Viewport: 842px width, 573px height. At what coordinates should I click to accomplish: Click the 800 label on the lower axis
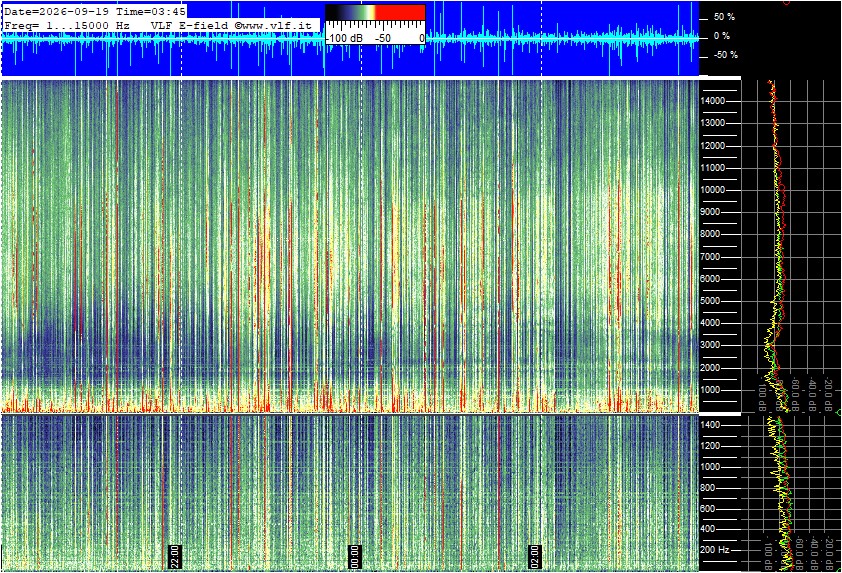[708, 488]
